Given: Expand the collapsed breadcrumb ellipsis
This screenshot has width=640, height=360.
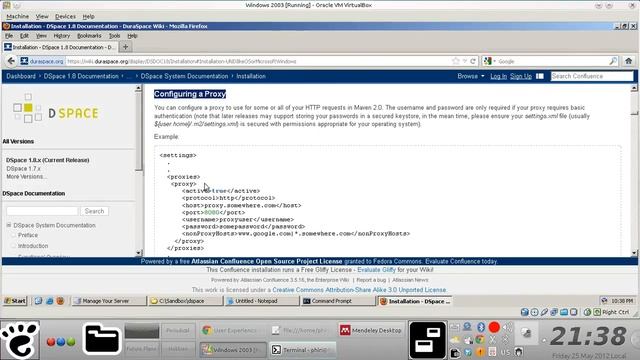Looking at the screenshot, I should (129, 77).
